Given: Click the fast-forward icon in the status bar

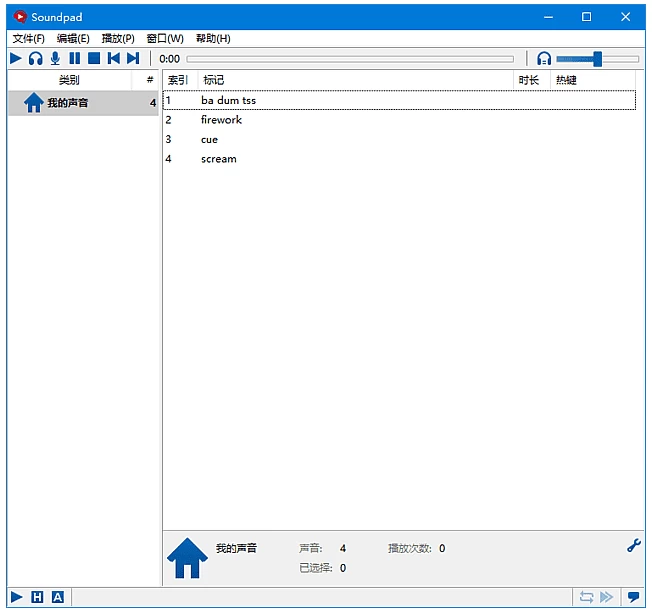Looking at the screenshot, I should point(606,597).
